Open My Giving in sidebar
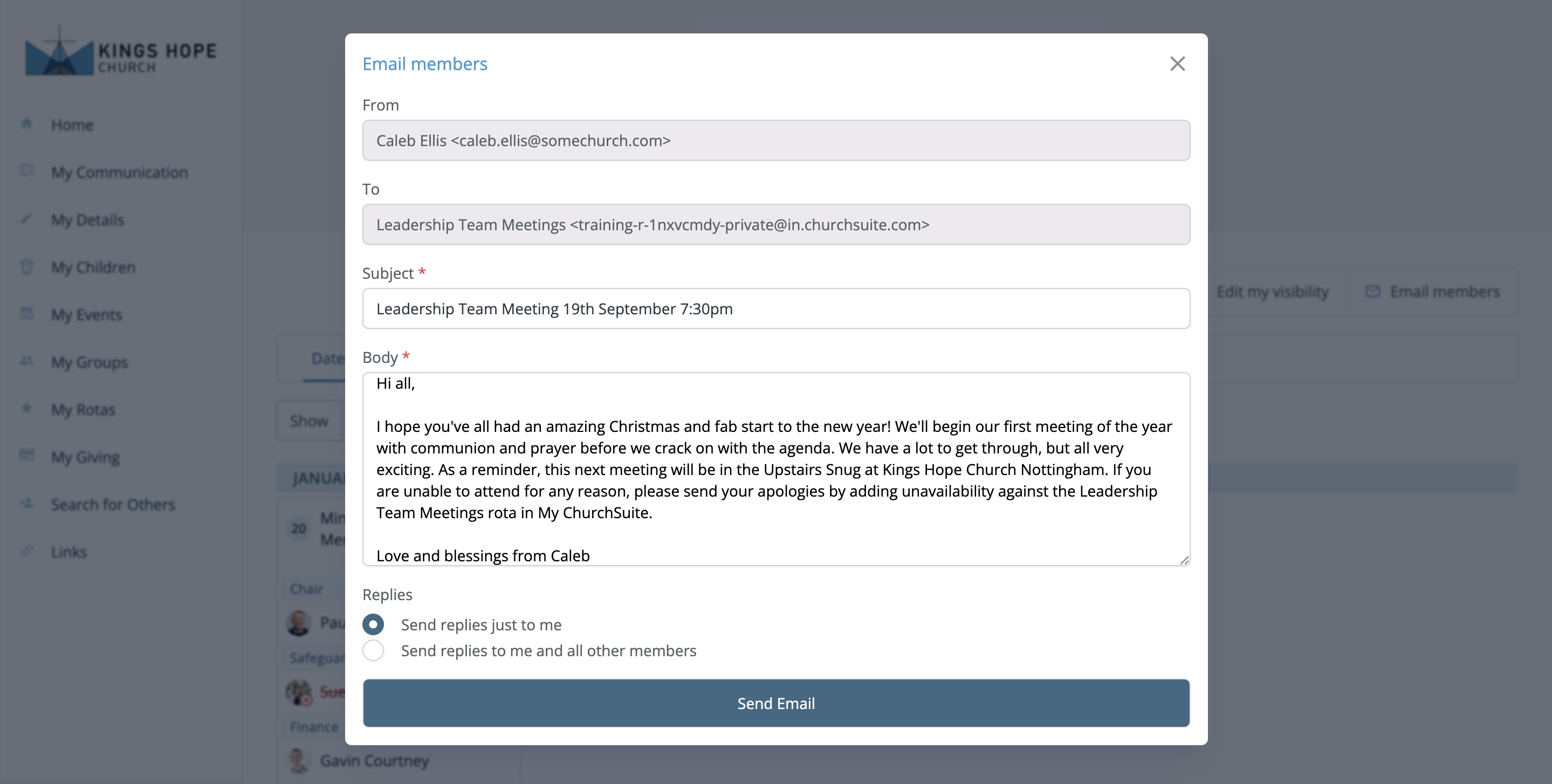Image resolution: width=1552 pixels, height=784 pixels. click(85, 457)
